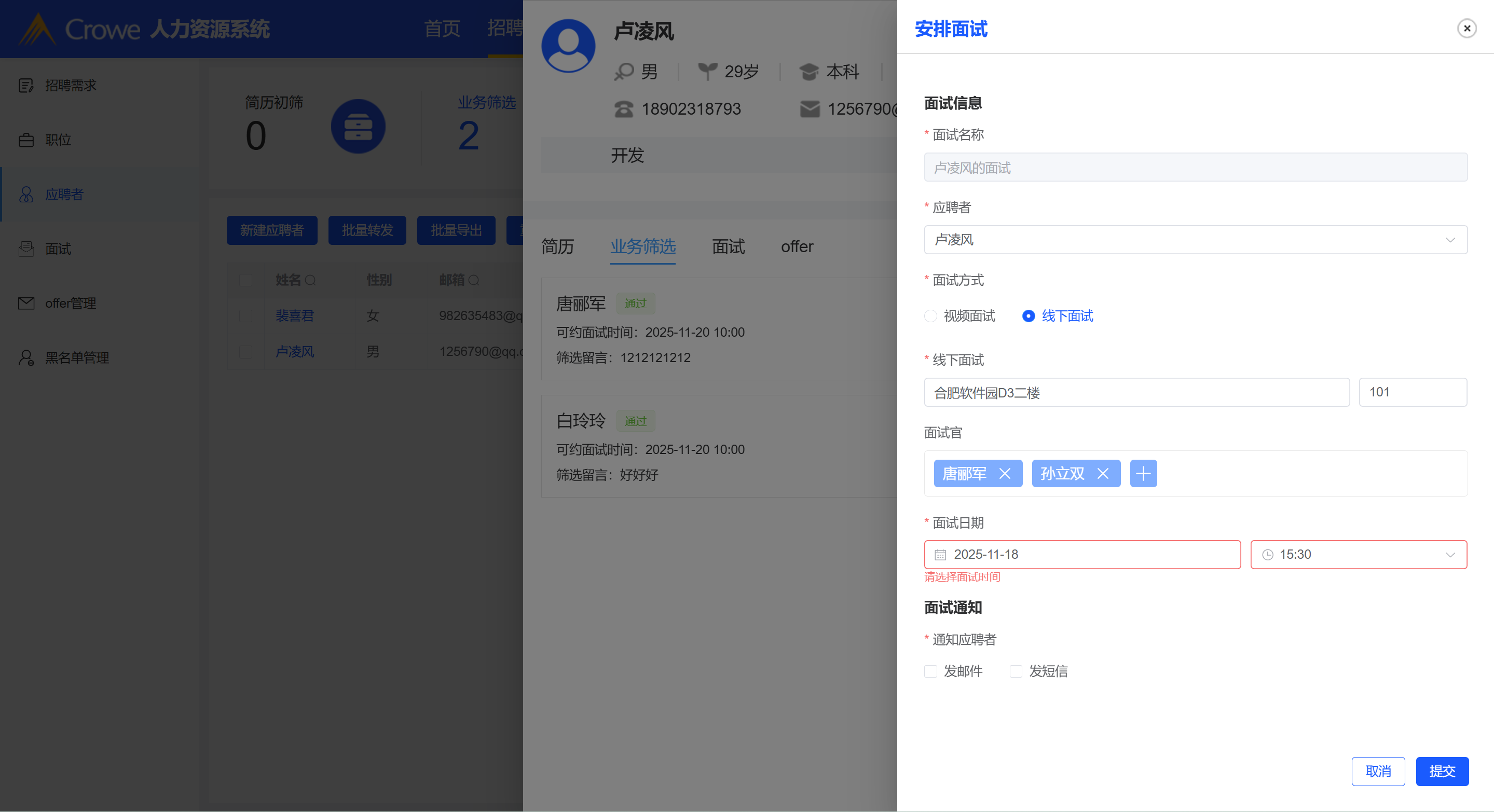Viewport: 1494px width, 812px height.
Task: Add interviewer with plus button
Action: [1143, 474]
